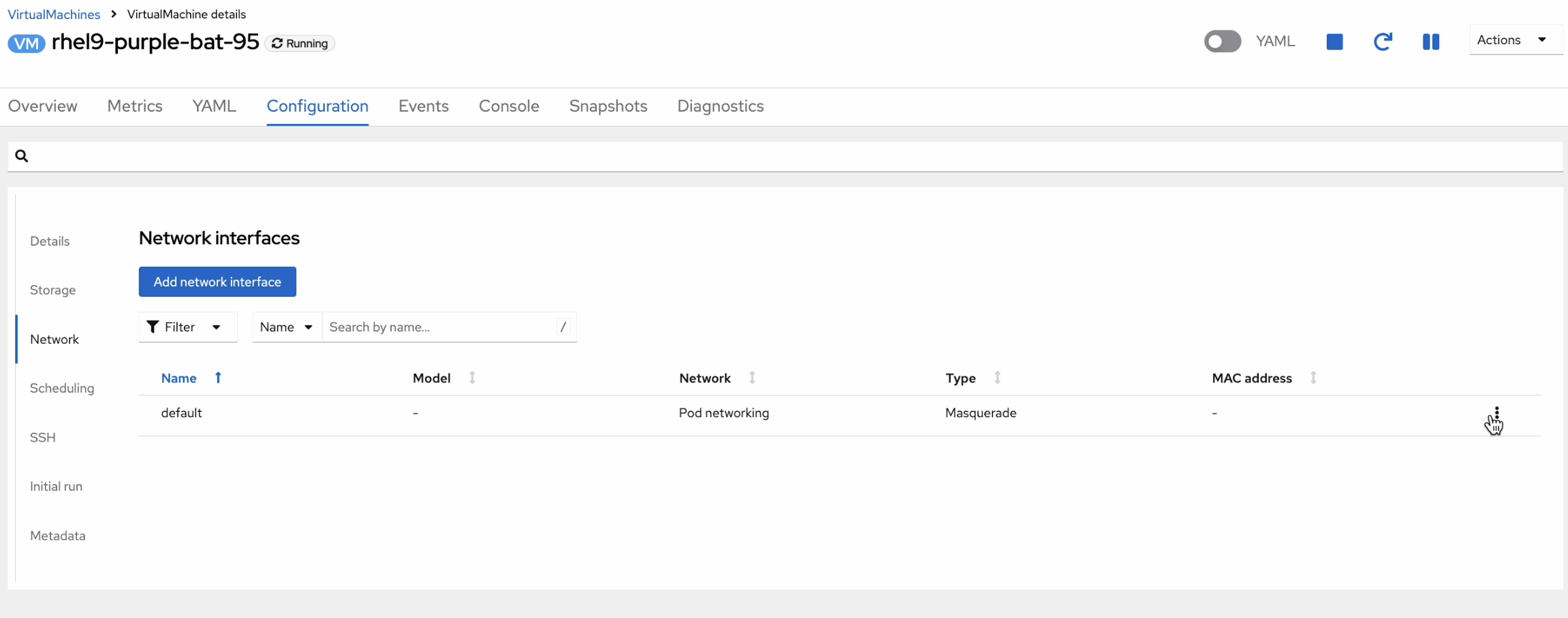Image resolution: width=1568 pixels, height=618 pixels.
Task: Go to VirtualMachines breadcrumb link
Action: point(54,14)
